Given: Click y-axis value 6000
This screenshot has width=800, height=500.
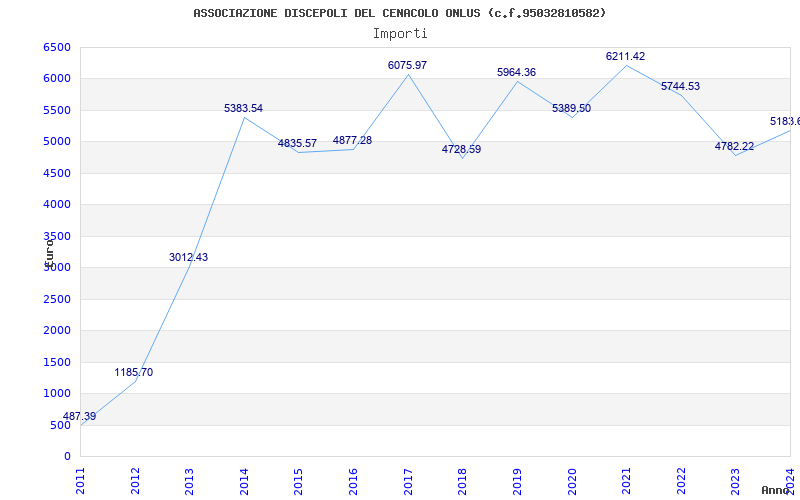Looking at the screenshot, I should coord(57,79).
